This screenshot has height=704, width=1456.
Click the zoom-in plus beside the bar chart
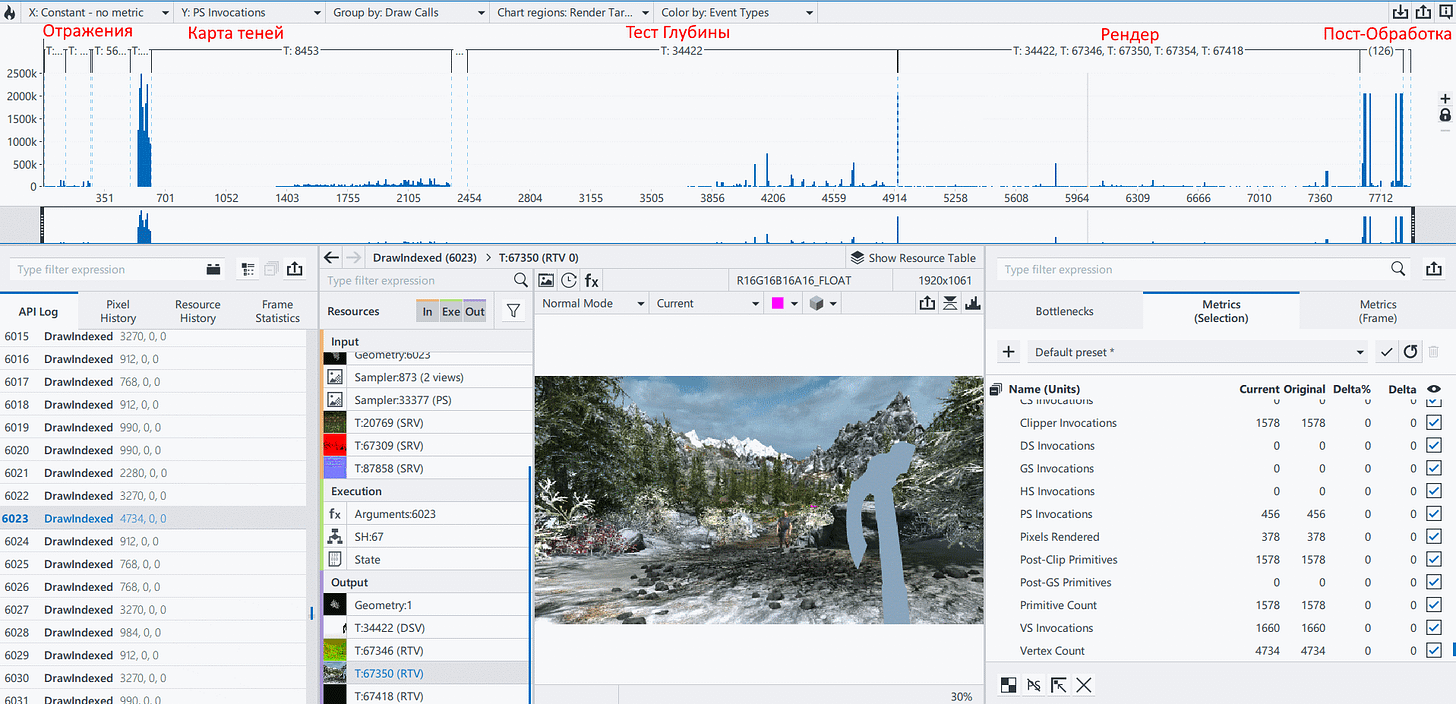(x=1445, y=98)
